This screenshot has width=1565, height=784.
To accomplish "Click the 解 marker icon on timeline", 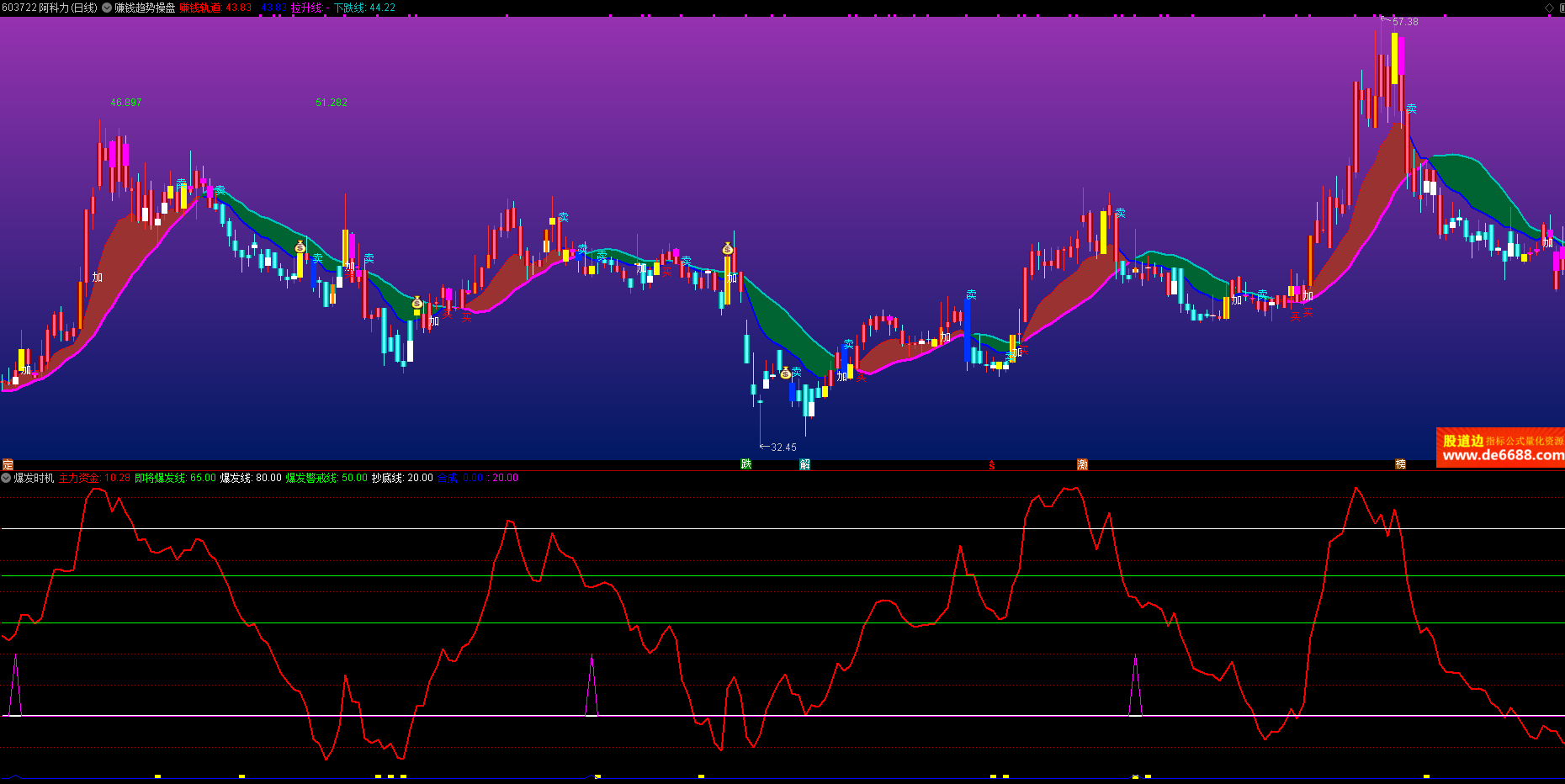I will pos(804,464).
